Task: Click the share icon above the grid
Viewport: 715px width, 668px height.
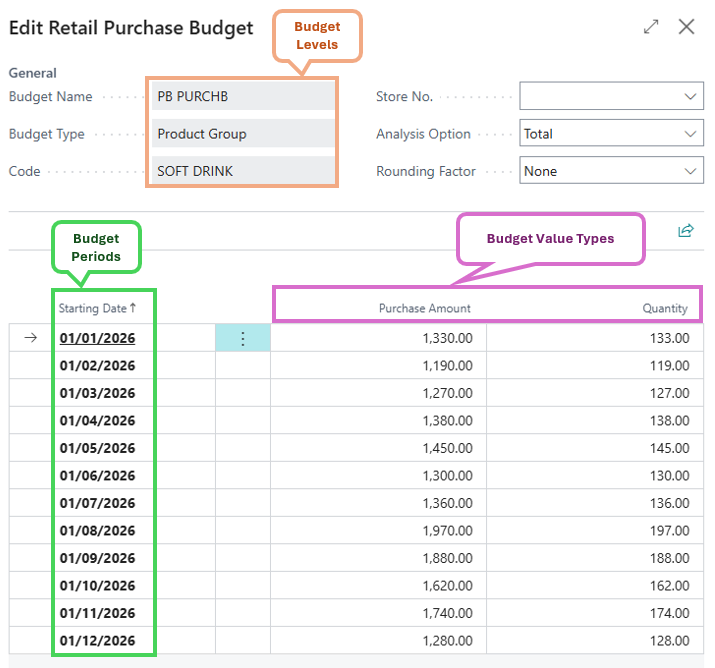Action: point(685,231)
